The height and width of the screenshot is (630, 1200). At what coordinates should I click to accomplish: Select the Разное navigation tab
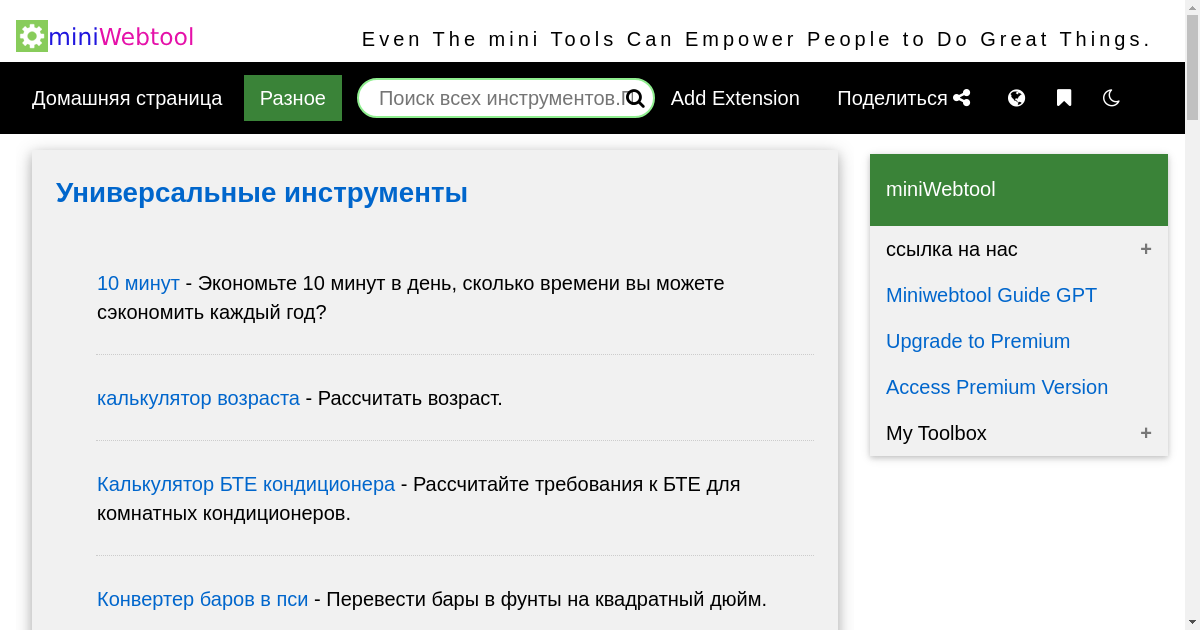pos(292,98)
